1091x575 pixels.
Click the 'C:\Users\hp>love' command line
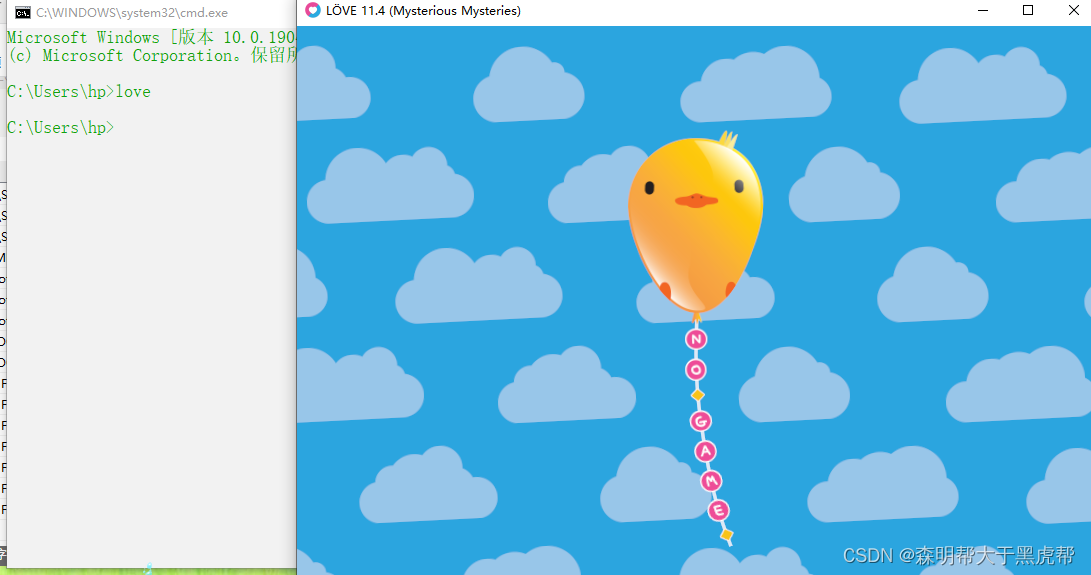(79, 92)
